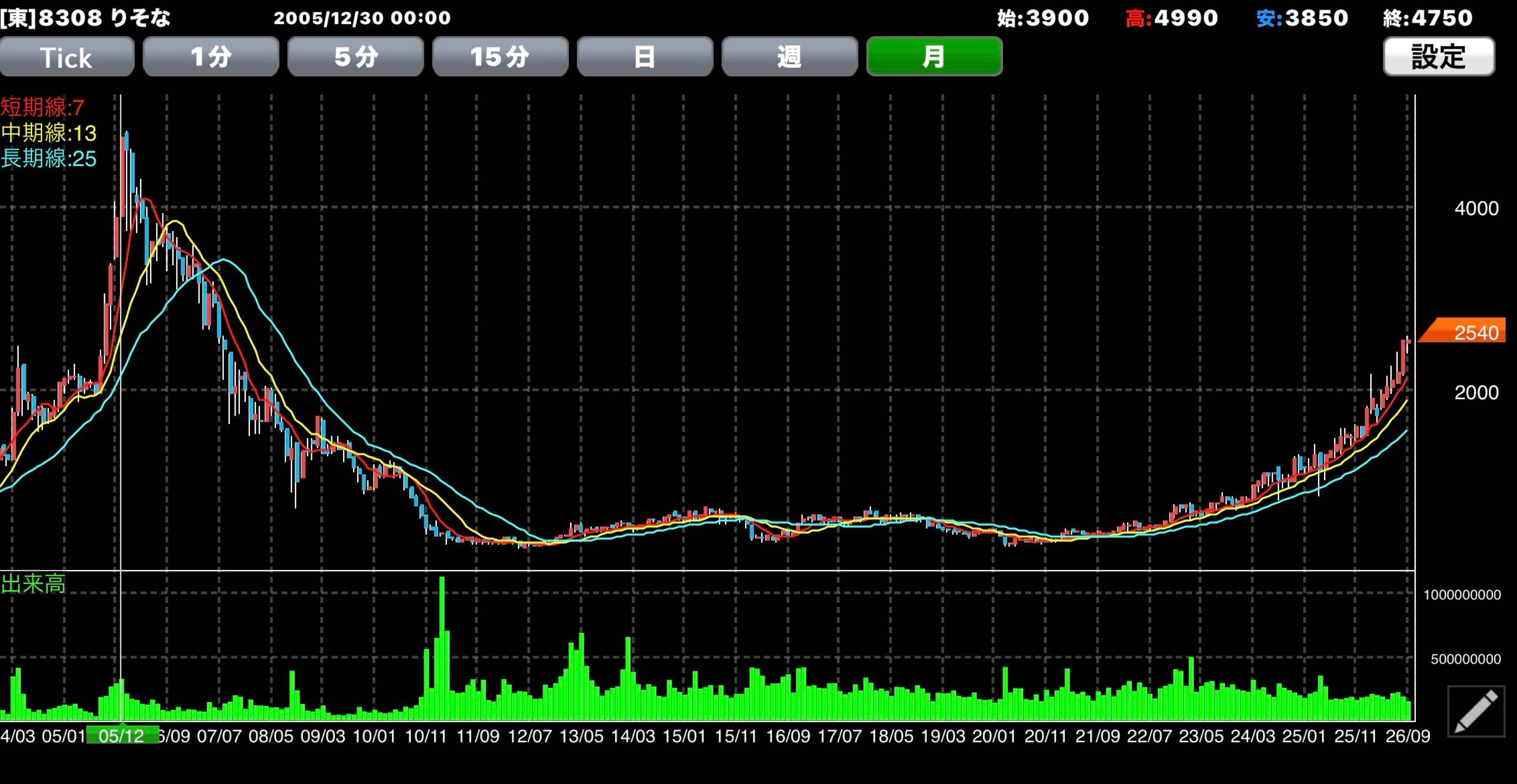This screenshot has height=784, width=1517.
Task: Click the 中期線:13 moving average label
Action: [x=48, y=133]
